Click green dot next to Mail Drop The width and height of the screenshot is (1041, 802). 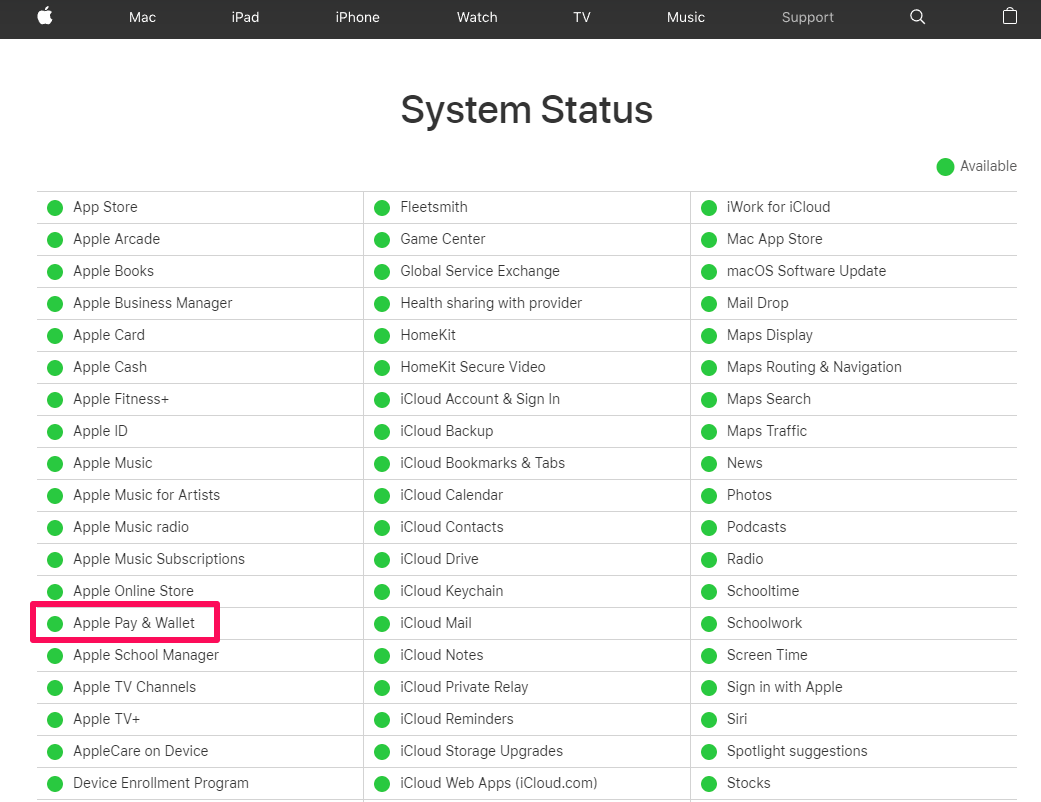pyautogui.click(x=709, y=304)
